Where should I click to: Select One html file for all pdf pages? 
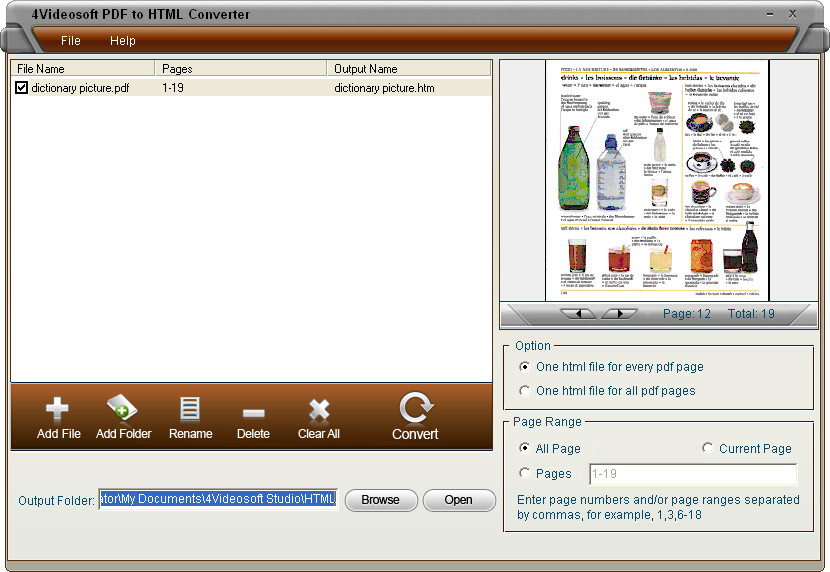click(525, 391)
